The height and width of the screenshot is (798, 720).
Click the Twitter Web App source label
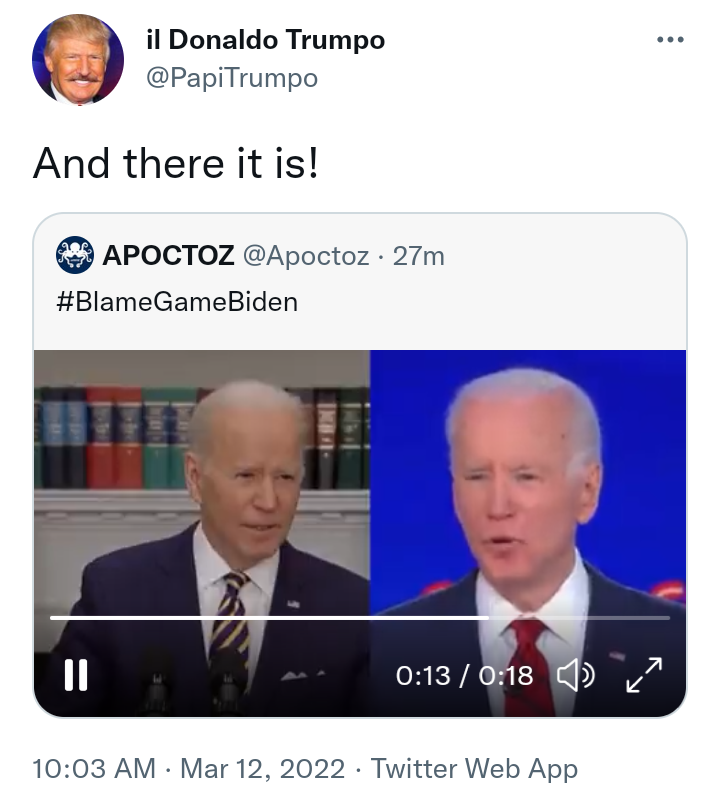474,768
